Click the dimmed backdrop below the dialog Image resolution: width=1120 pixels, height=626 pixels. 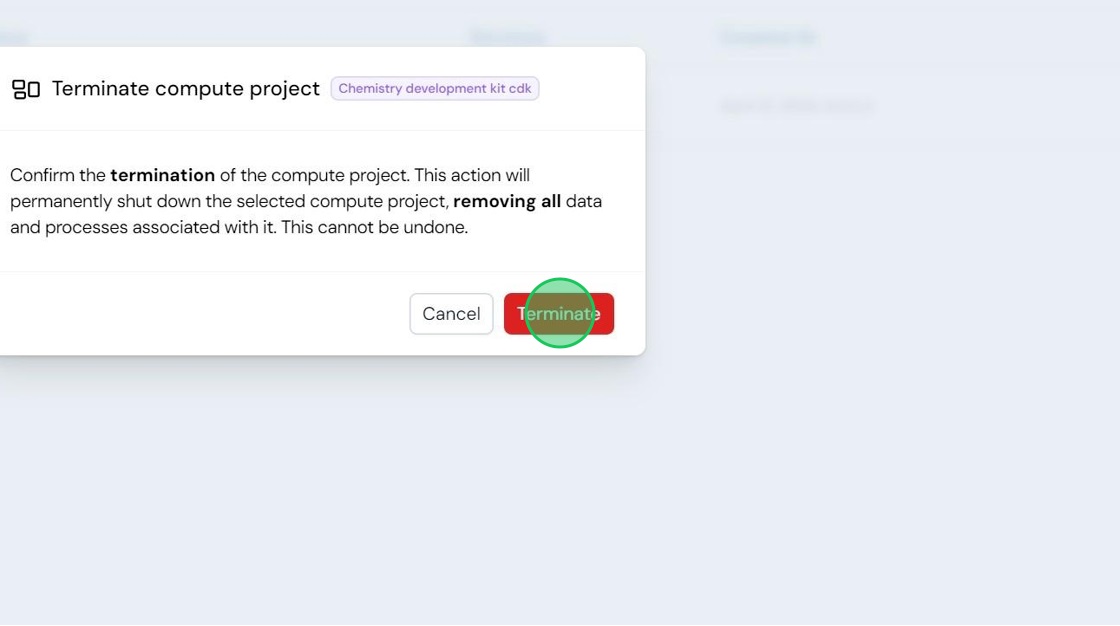click(x=560, y=493)
